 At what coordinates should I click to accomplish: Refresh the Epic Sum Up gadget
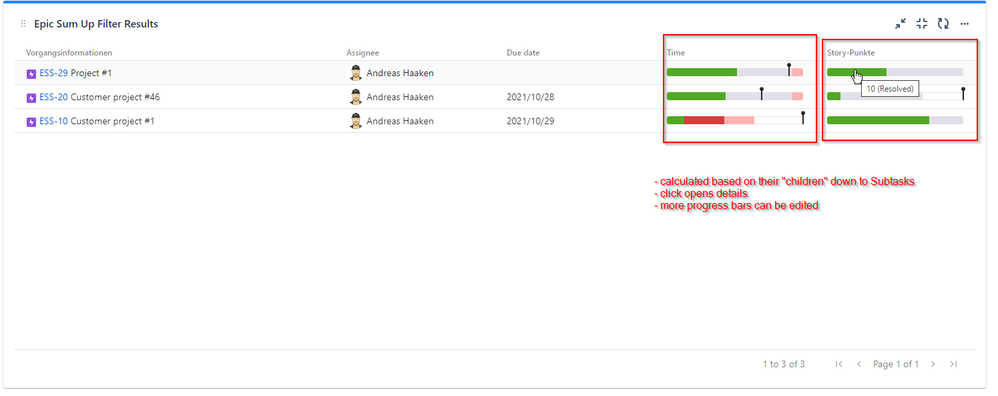943,24
